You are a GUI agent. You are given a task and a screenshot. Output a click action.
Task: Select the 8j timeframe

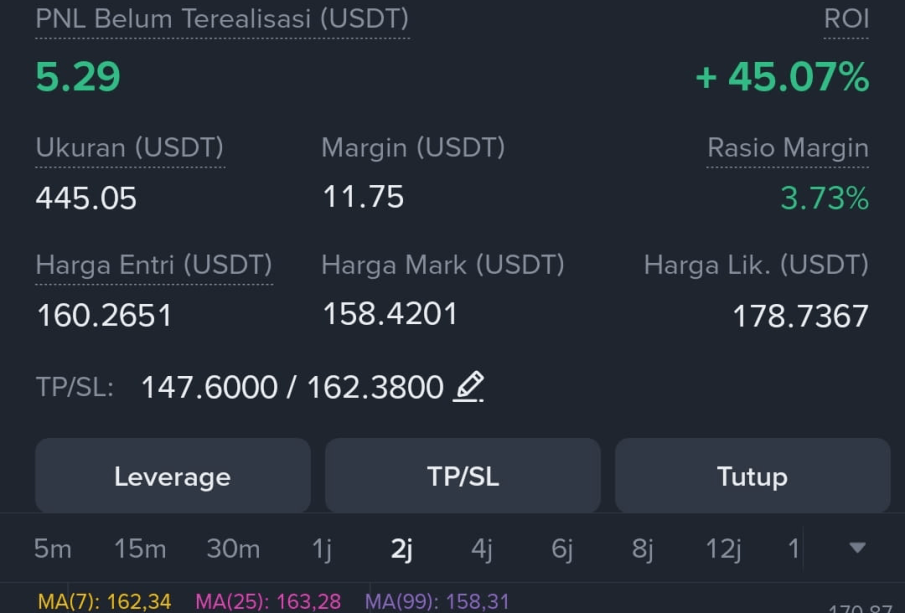pos(642,550)
